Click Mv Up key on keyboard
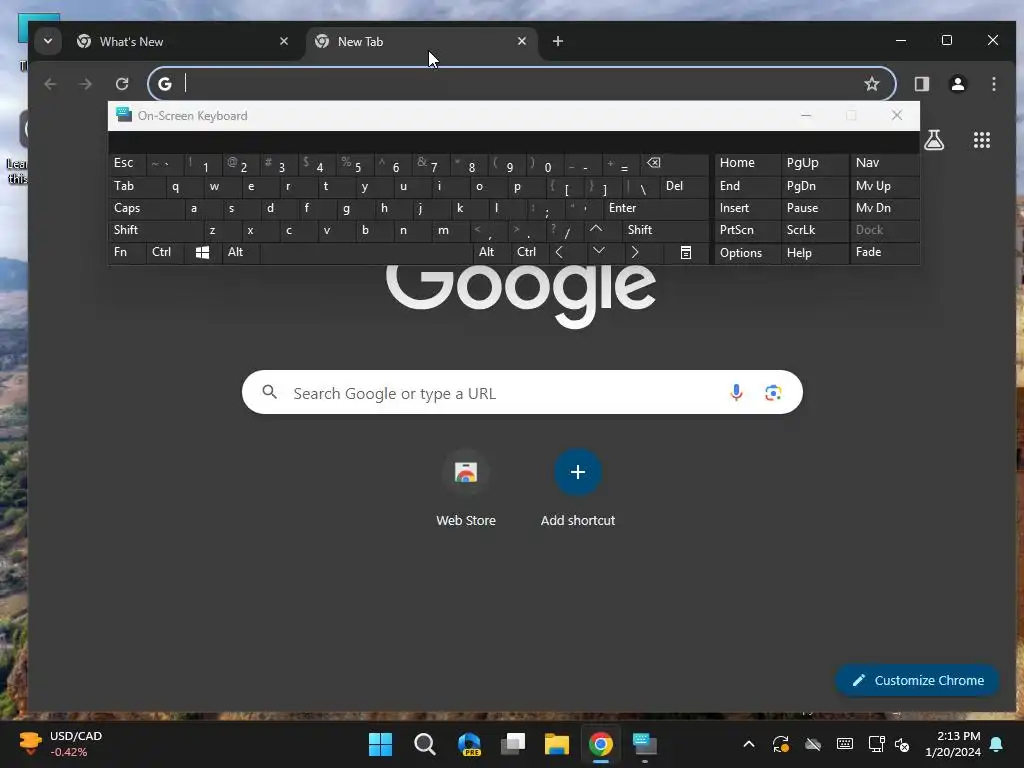Image resolution: width=1024 pixels, height=768 pixels. 883,186
